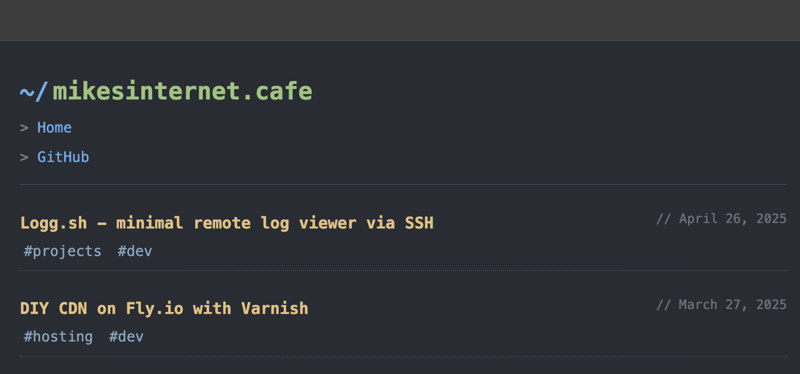
Task: Open the Logg.sh remote log viewer post
Action: click(227, 223)
